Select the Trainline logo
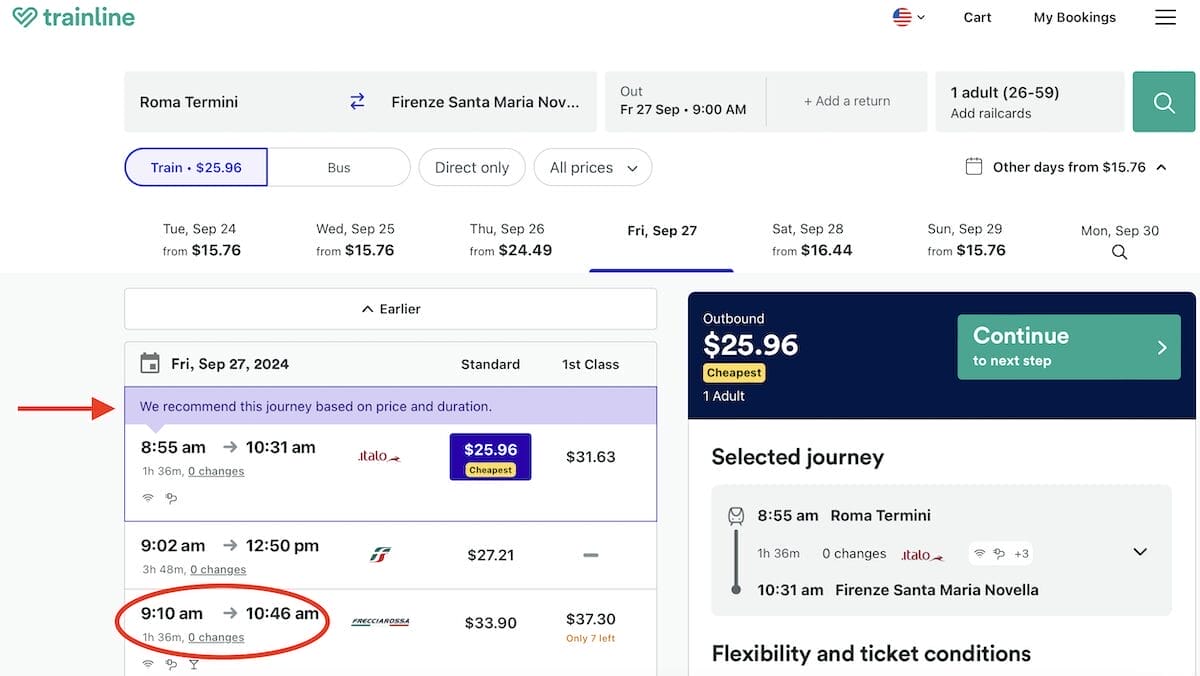This screenshot has width=1200, height=676. (x=72, y=16)
